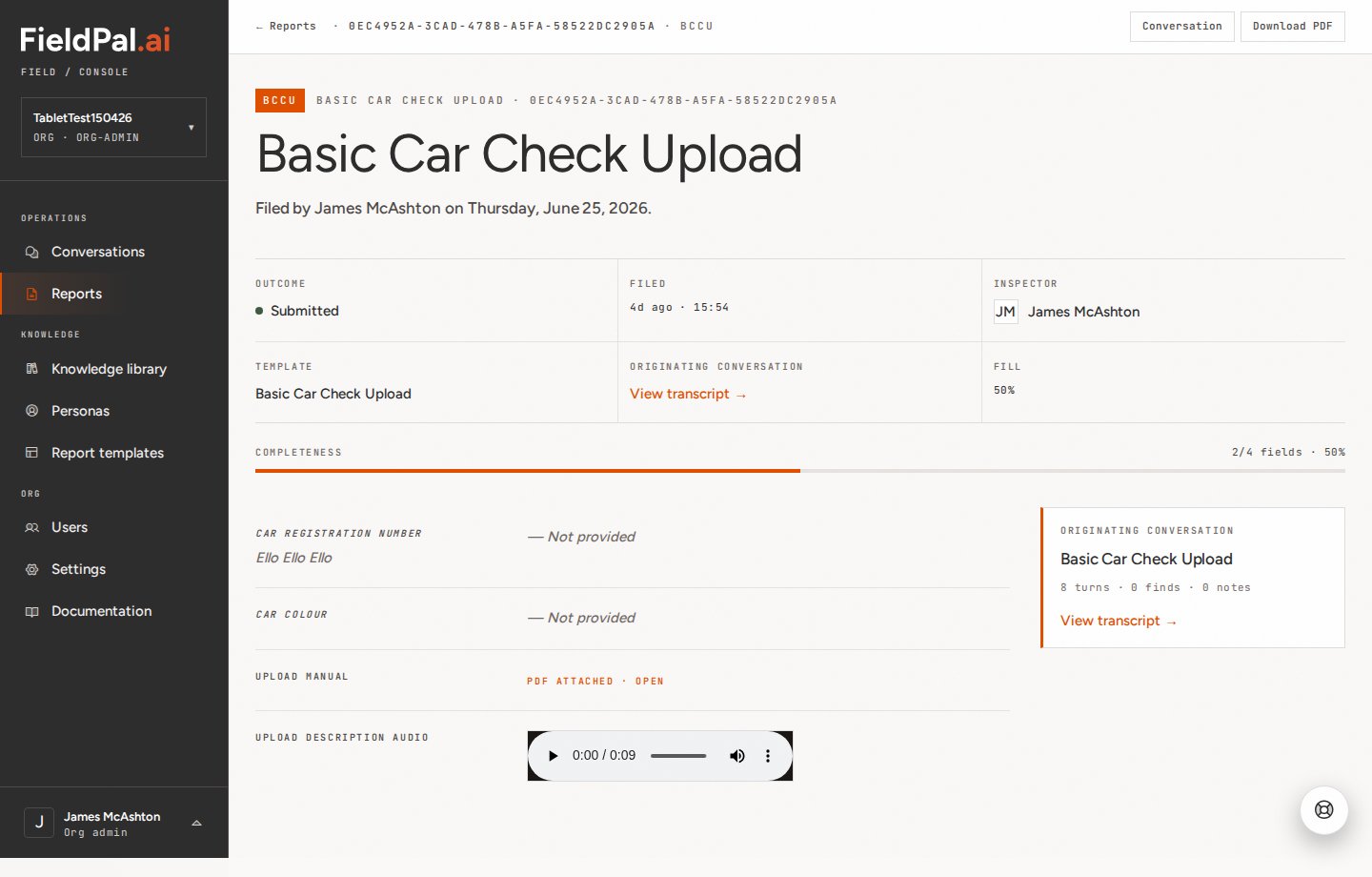Click the Reports document icon in sidebar
1372x877 pixels.
31,294
